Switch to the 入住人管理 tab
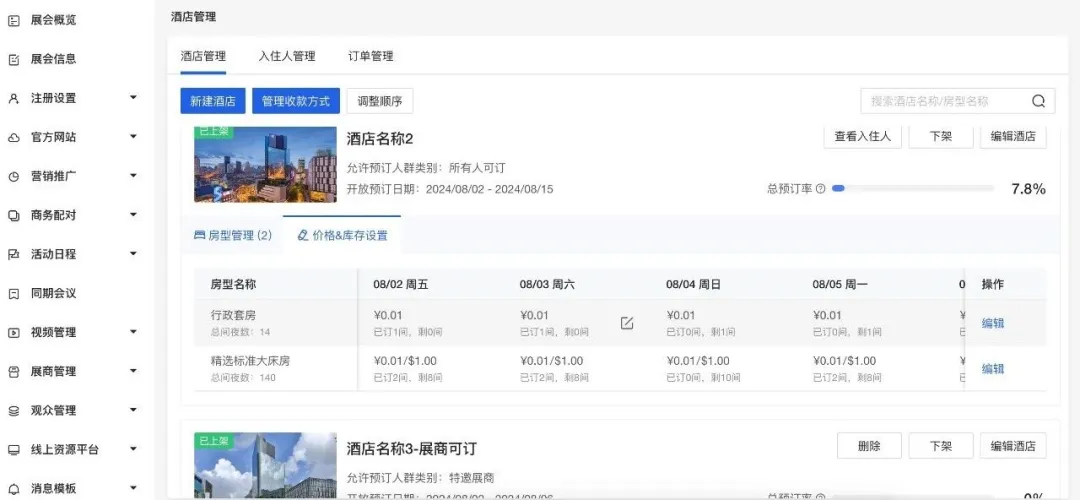 pos(286,56)
